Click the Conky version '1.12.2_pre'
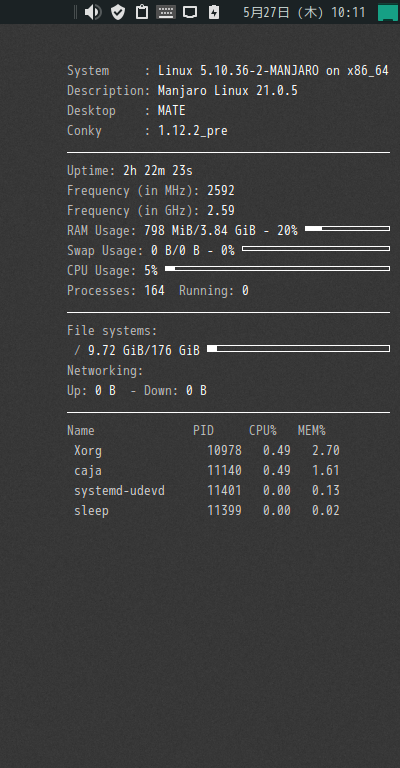The image size is (400, 768). (193, 131)
